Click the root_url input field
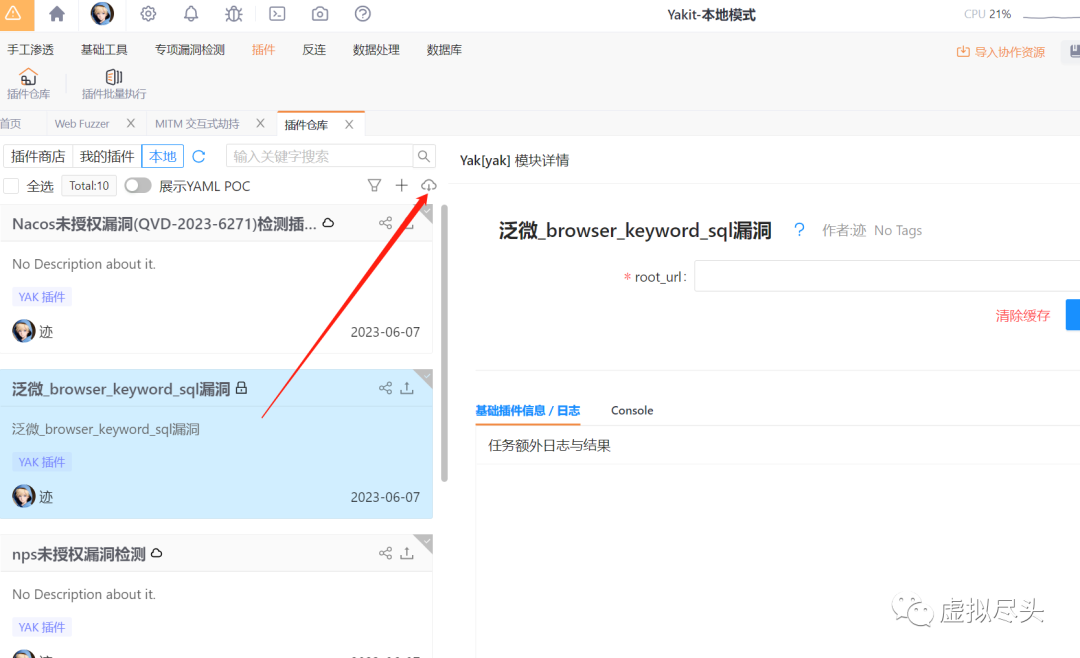 tap(887, 276)
